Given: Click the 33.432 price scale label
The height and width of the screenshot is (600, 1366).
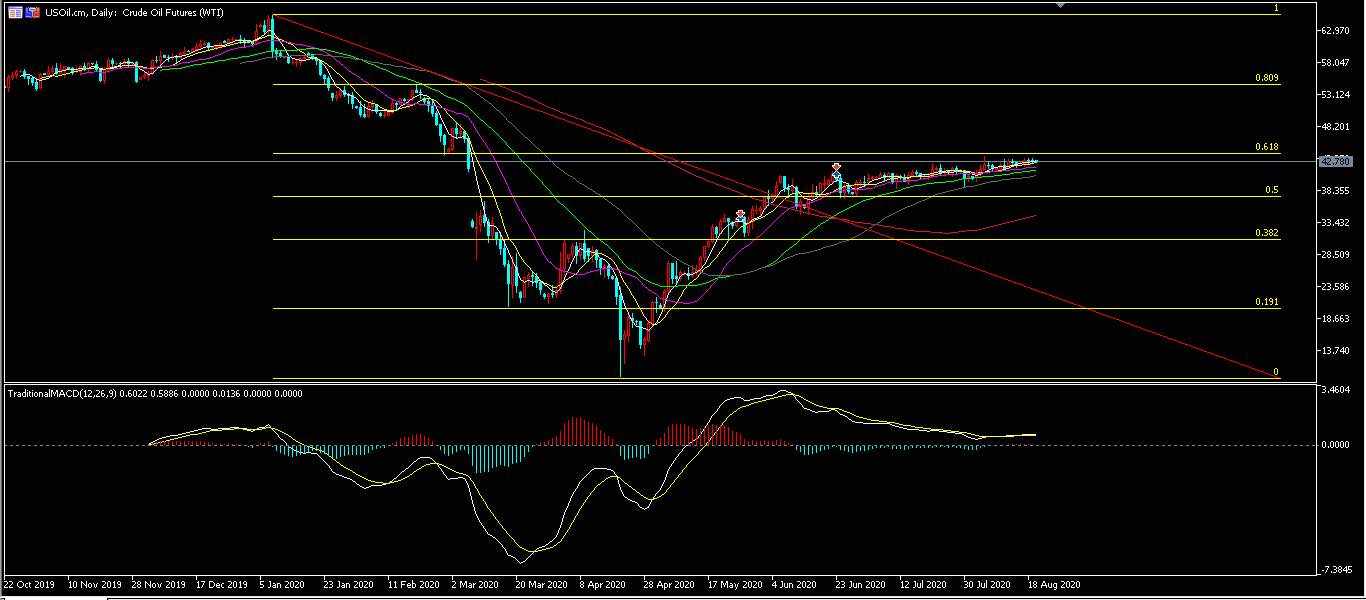Looking at the screenshot, I should pyautogui.click(x=1336, y=223).
